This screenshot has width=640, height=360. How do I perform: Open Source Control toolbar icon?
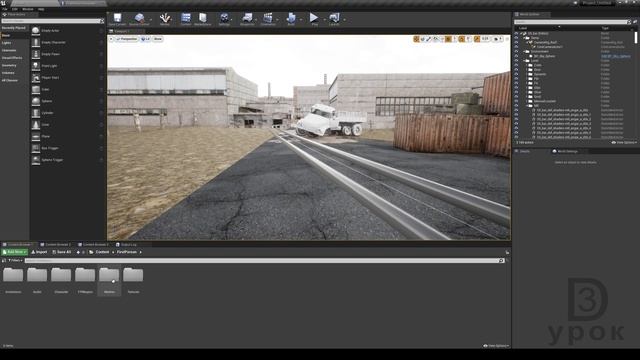coord(139,19)
